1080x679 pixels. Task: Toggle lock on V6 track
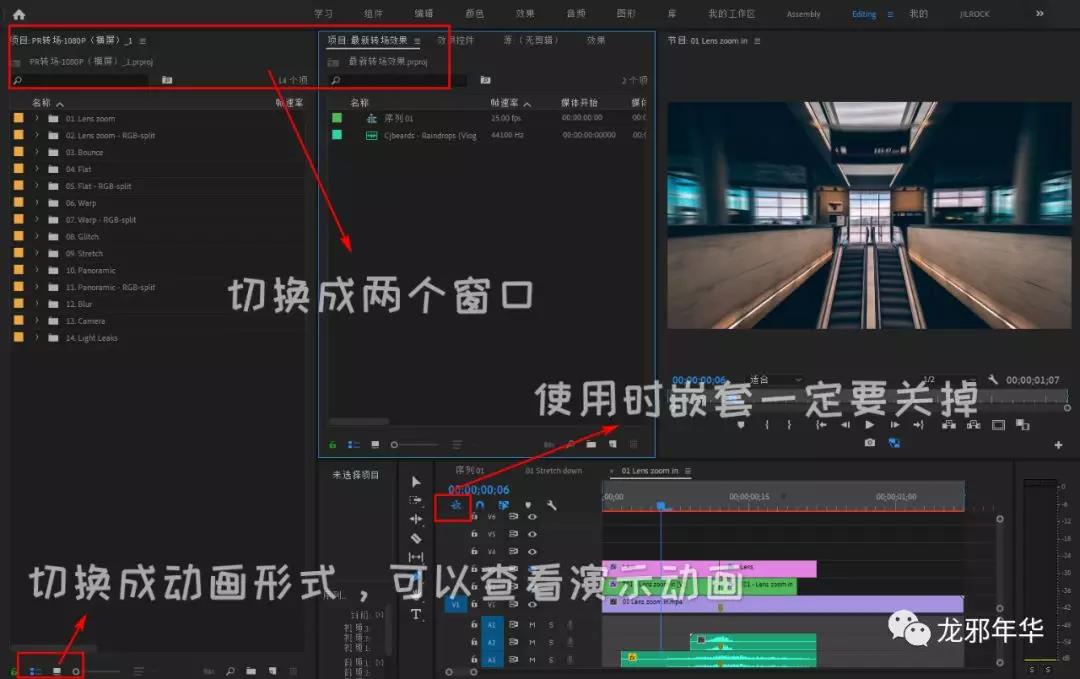[x=474, y=516]
